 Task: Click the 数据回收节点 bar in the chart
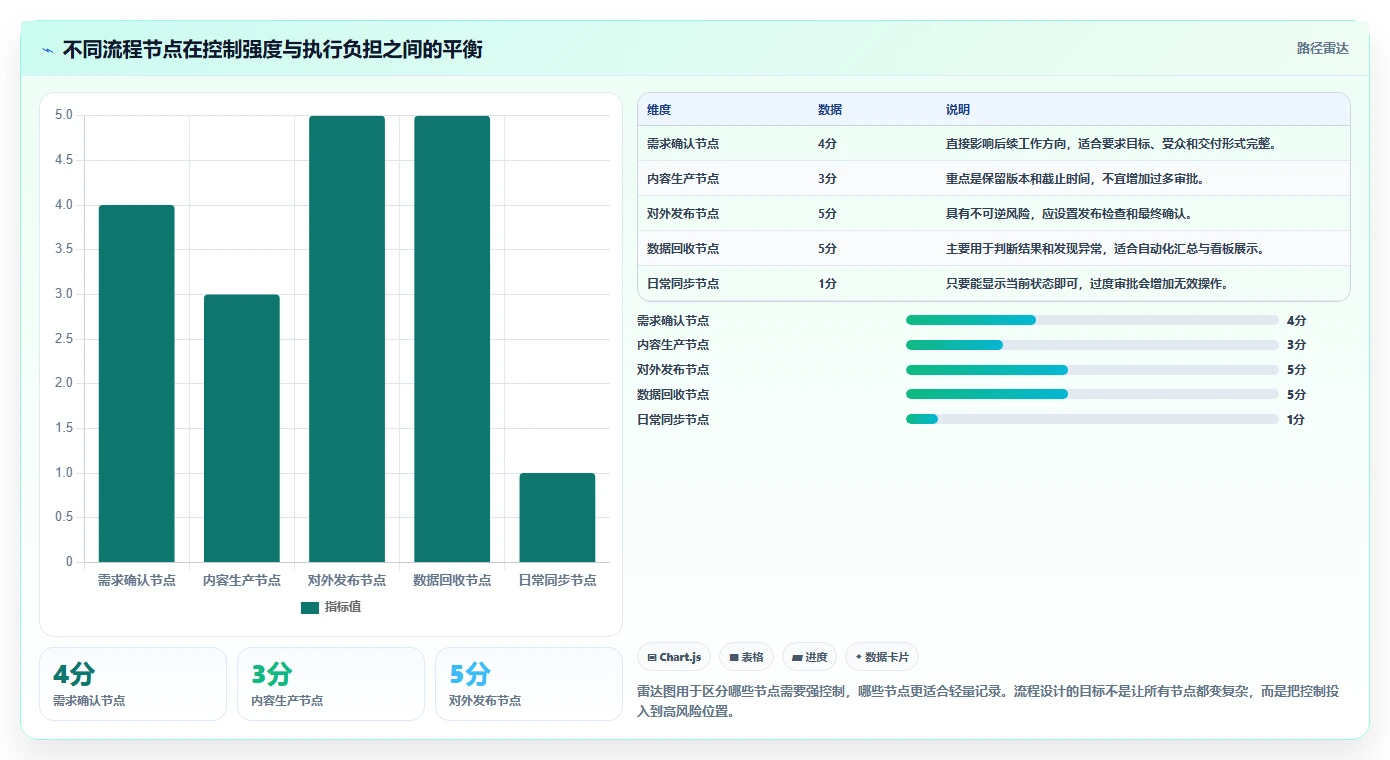click(452, 339)
